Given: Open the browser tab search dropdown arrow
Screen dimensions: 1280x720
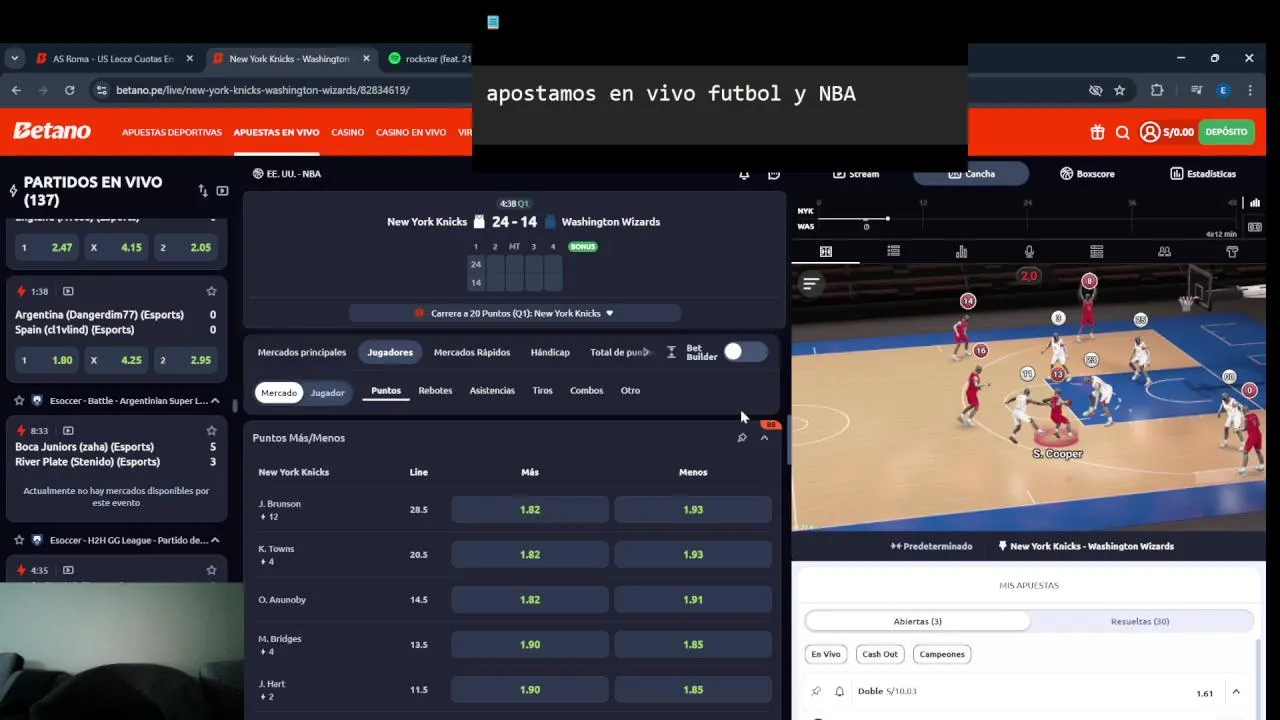Looking at the screenshot, I should 14,58.
